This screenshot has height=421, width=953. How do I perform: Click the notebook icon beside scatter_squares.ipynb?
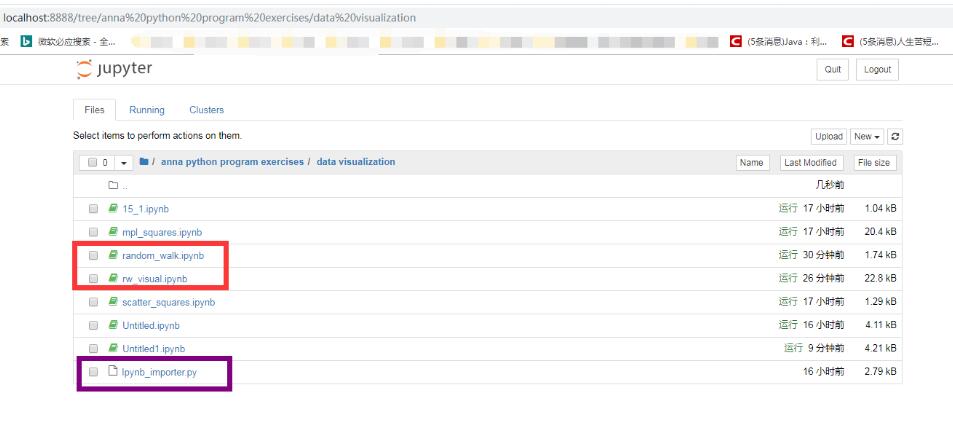(x=112, y=301)
